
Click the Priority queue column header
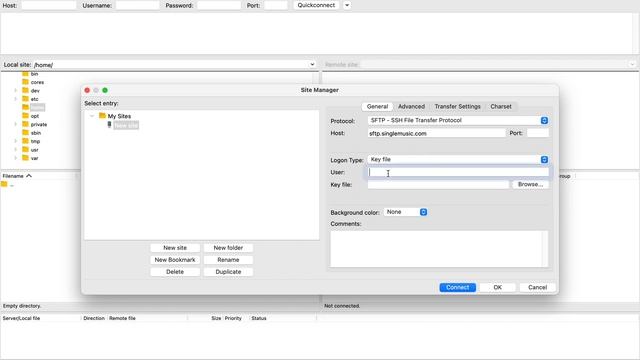coord(233,318)
